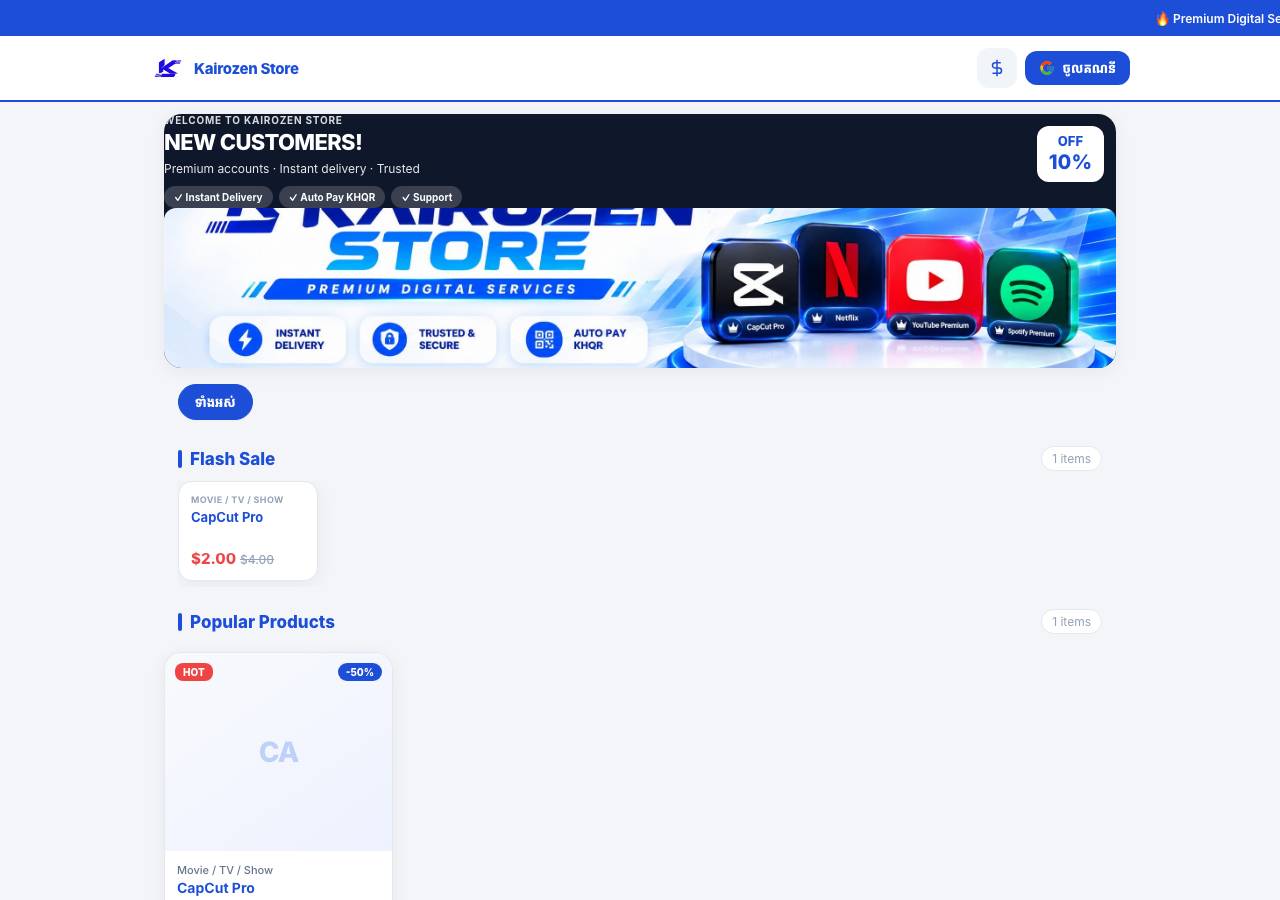
Task: Select the Support feature chip
Action: pos(426,197)
